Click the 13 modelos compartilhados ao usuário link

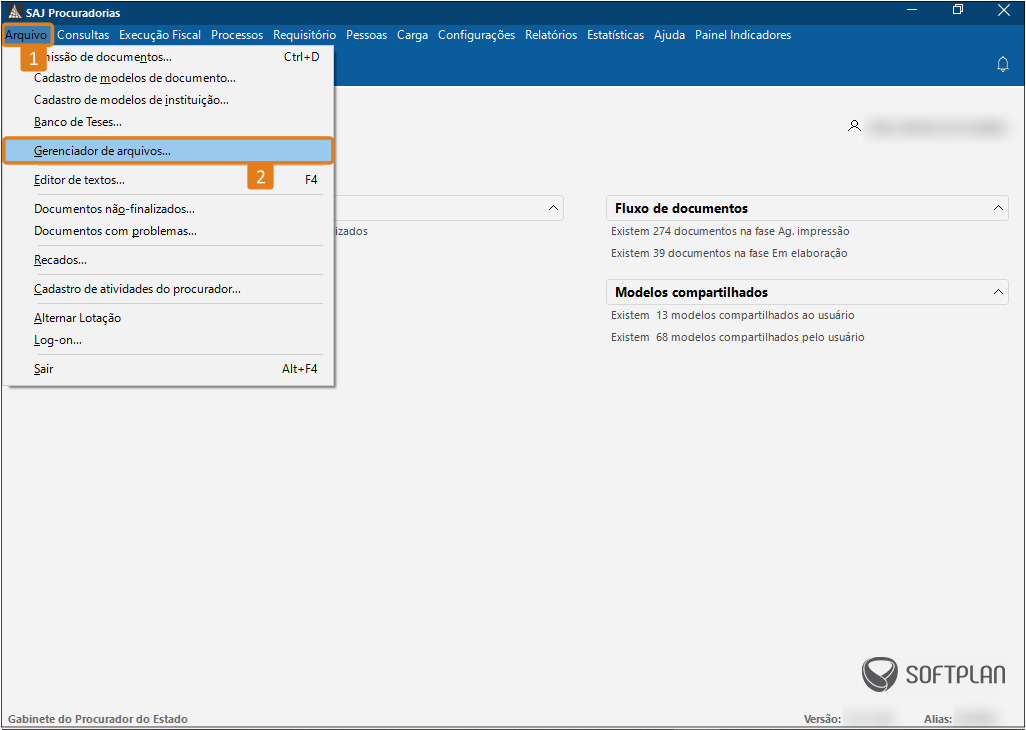[x=733, y=315]
